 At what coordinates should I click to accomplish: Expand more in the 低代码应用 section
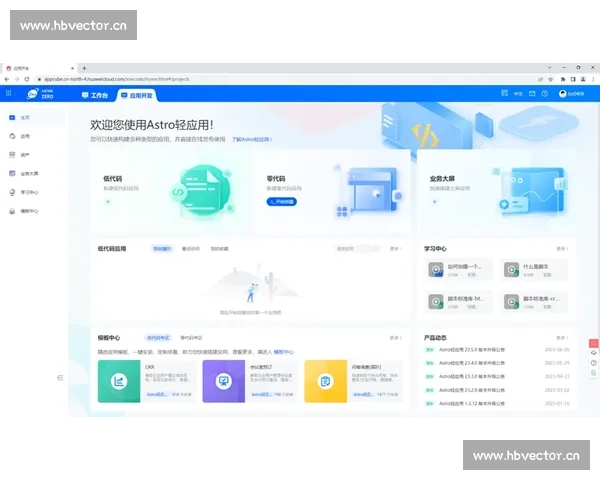click(396, 249)
